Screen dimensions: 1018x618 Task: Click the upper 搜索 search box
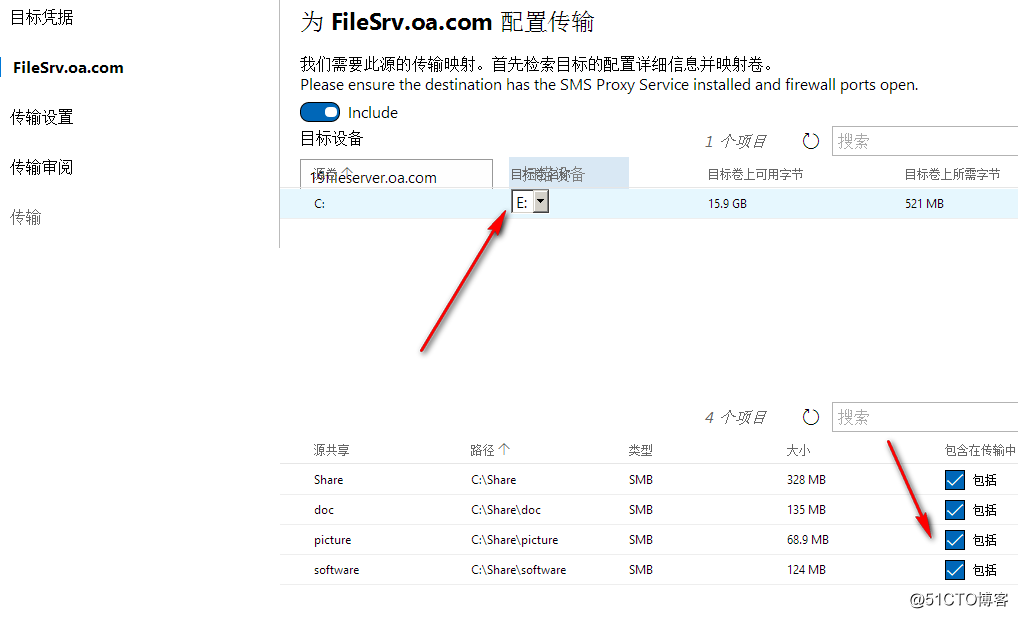coord(925,141)
